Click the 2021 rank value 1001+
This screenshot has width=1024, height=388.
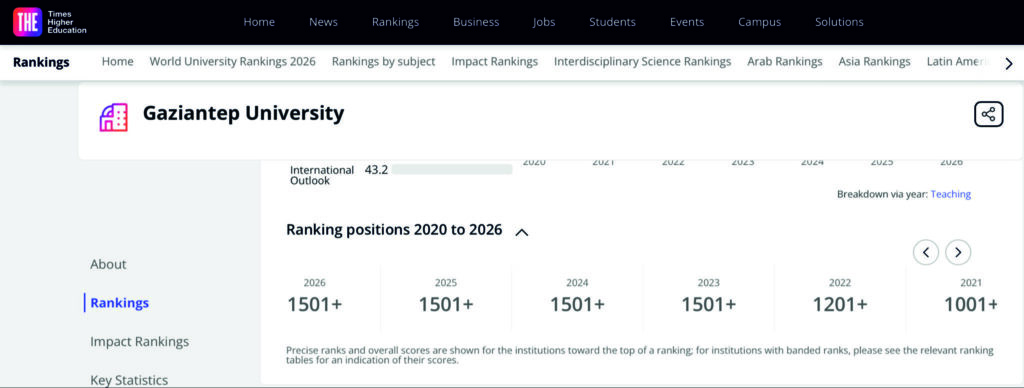pyautogui.click(x=971, y=304)
